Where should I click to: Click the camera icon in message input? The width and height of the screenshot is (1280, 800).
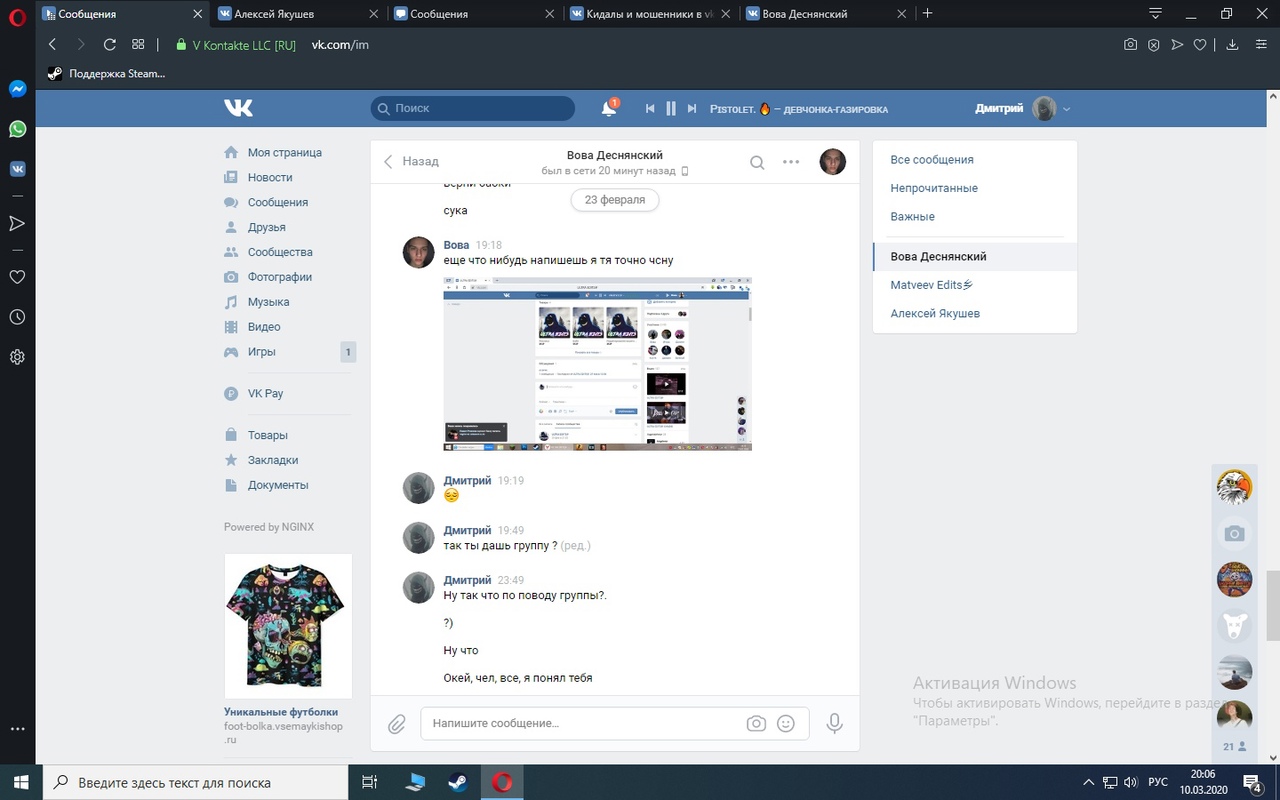tap(756, 724)
